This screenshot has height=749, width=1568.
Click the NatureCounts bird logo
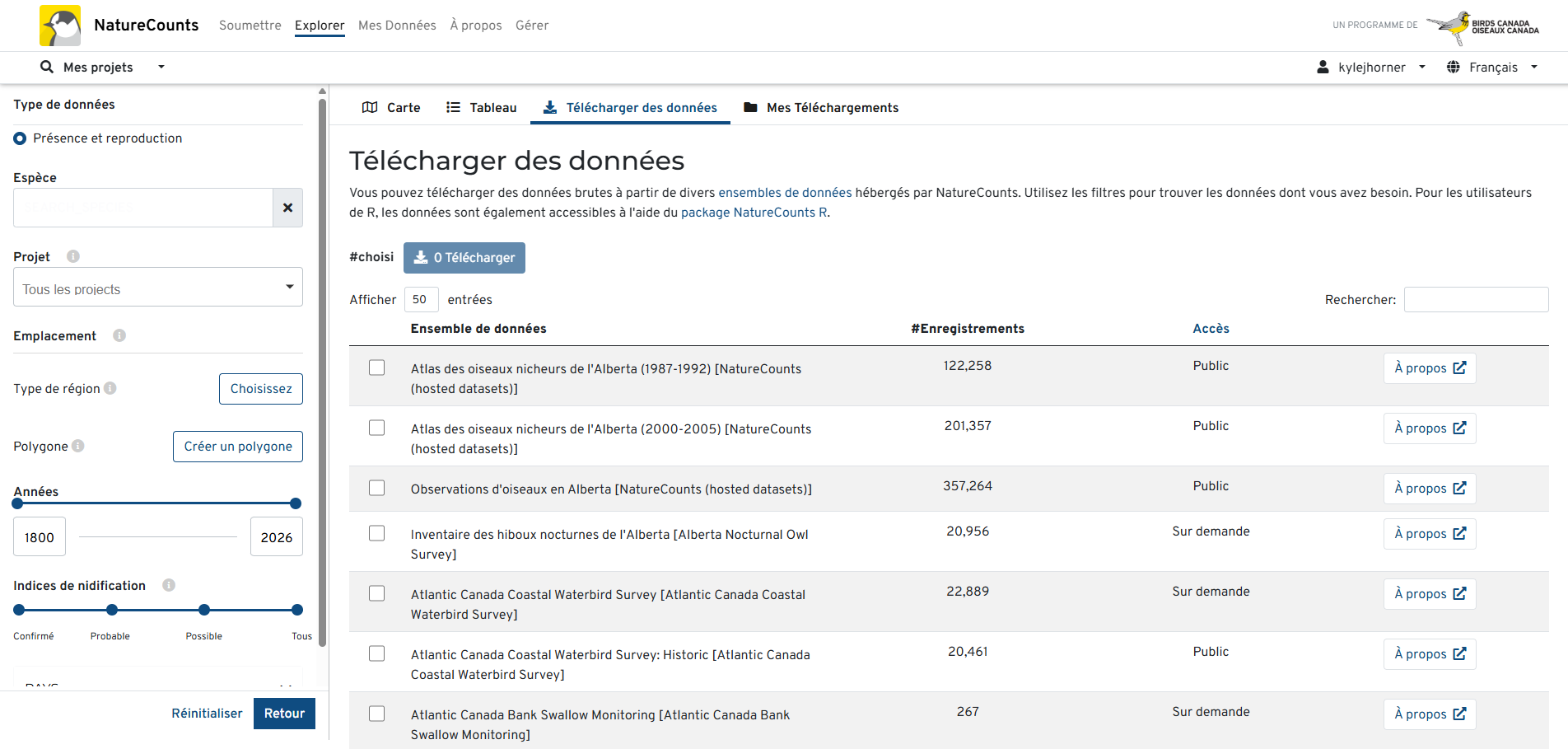coord(60,26)
